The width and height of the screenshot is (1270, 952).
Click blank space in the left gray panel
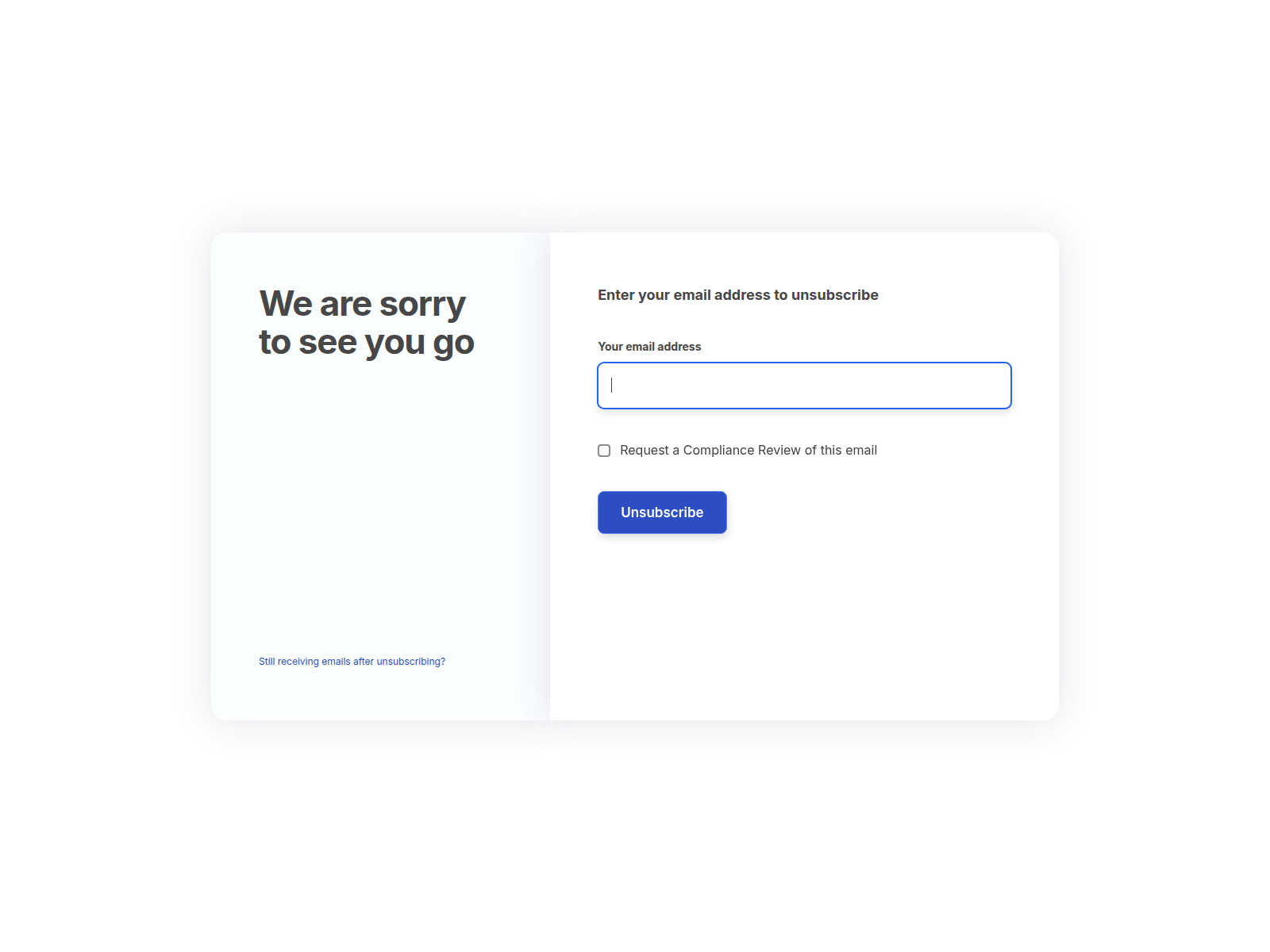click(x=379, y=508)
